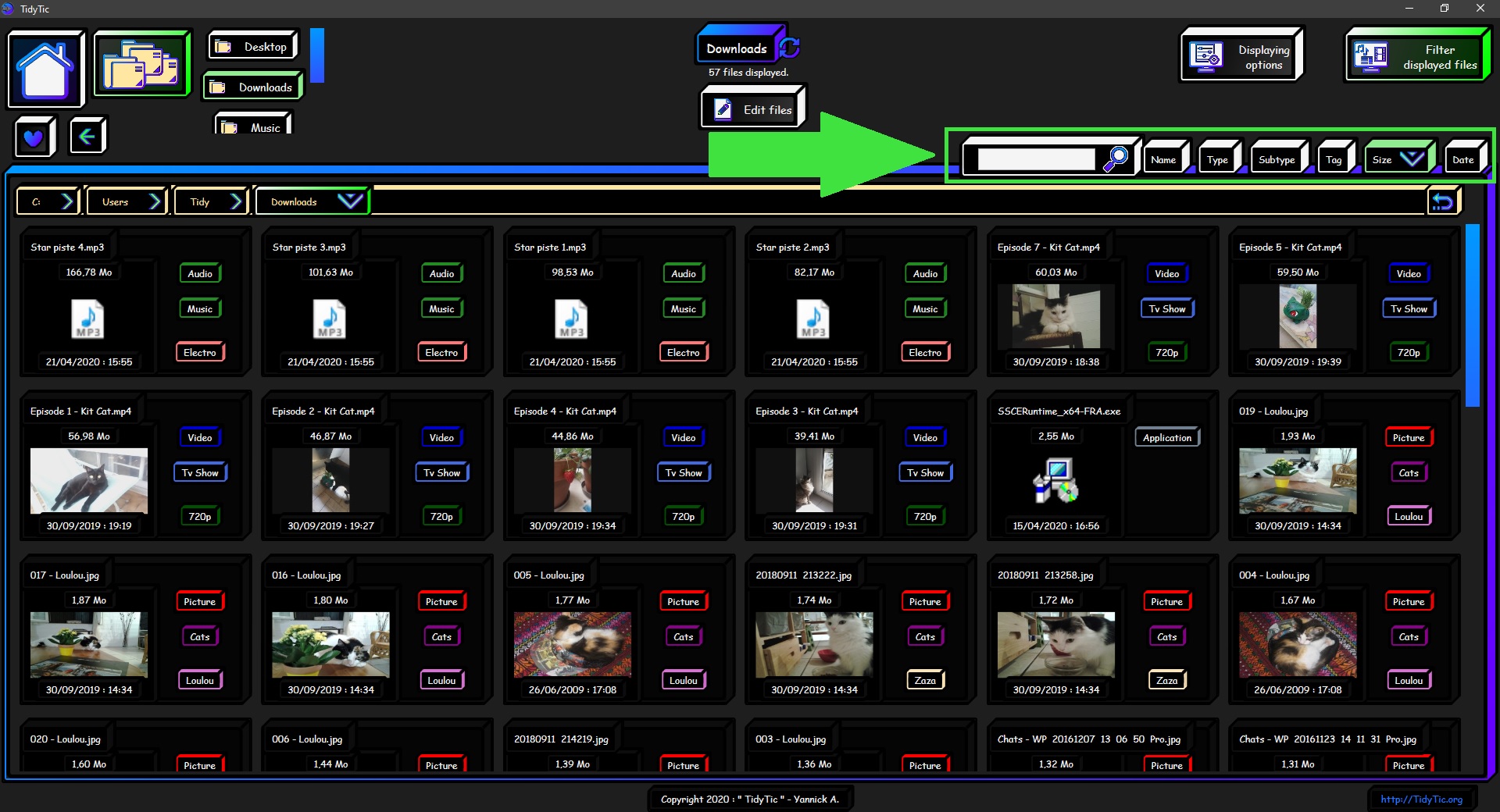1500x812 pixels.
Task: Expand the C: breadcrumb chevron
Action: [67, 201]
